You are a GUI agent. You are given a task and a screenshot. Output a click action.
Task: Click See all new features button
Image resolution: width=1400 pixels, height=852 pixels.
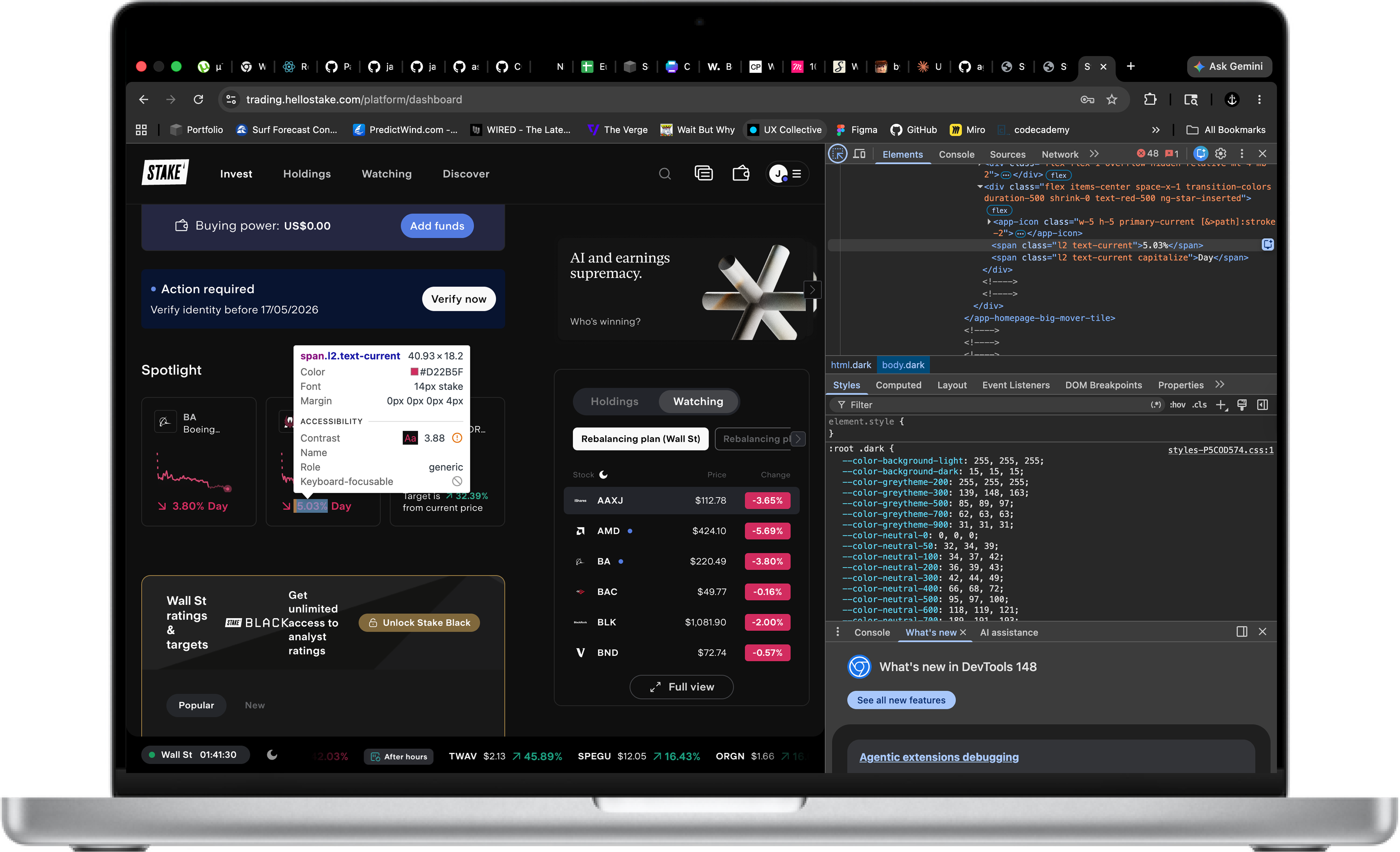pyautogui.click(x=901, y=700)
